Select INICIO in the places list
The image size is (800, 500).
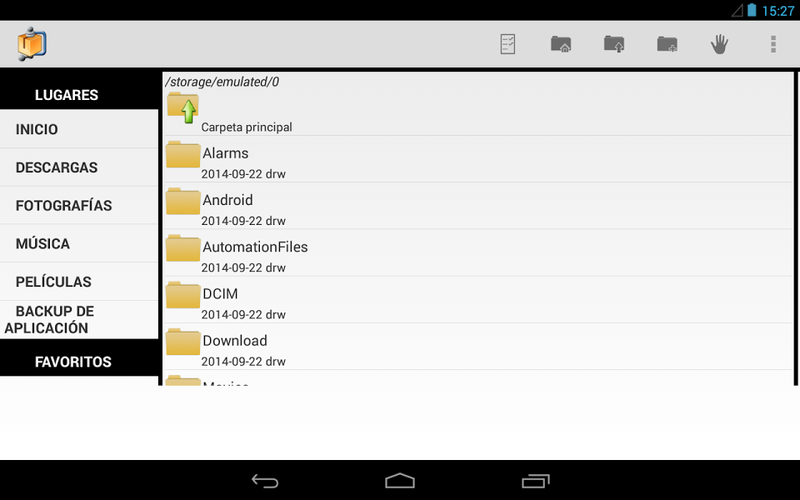pos(79,129)
